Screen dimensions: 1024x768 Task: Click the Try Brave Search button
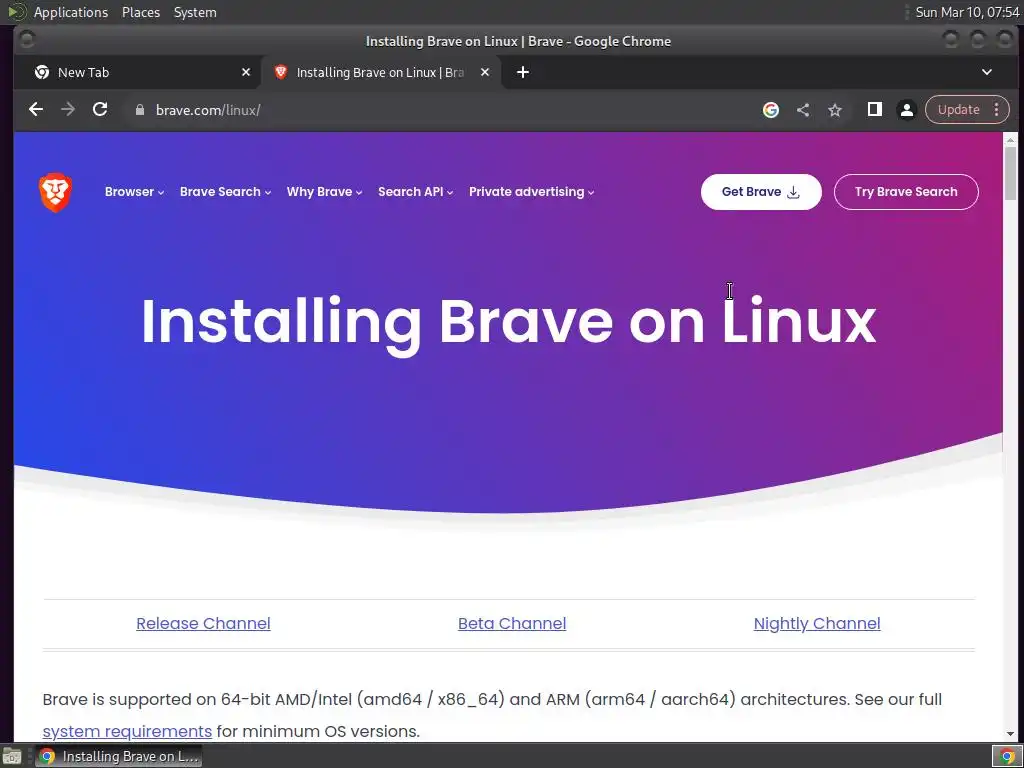pyautogui.click(x=906, y=192)
